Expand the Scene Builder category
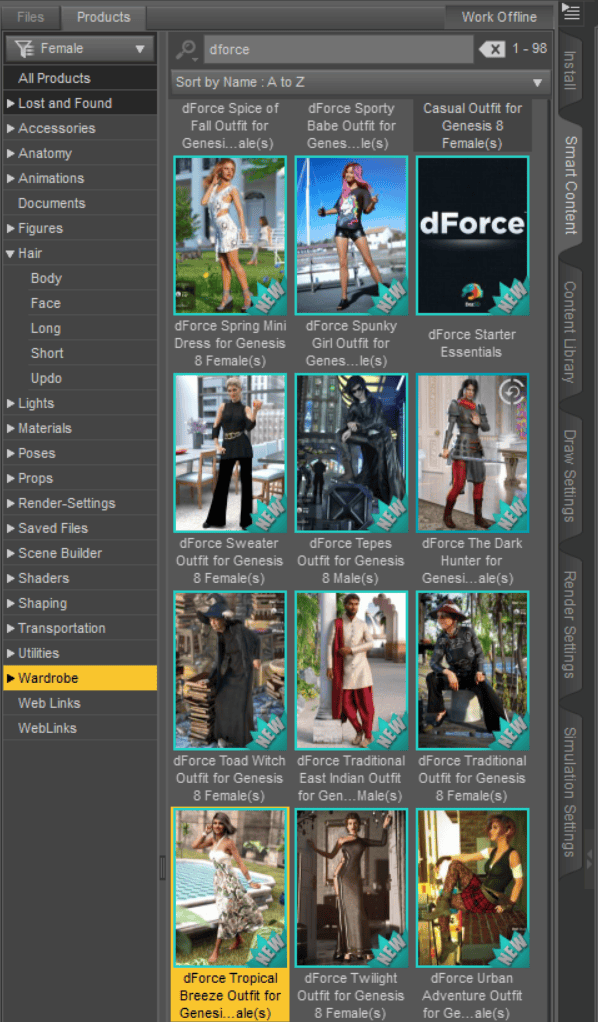The width and height of the screenshot is (598, 1022). pos(10,553)
